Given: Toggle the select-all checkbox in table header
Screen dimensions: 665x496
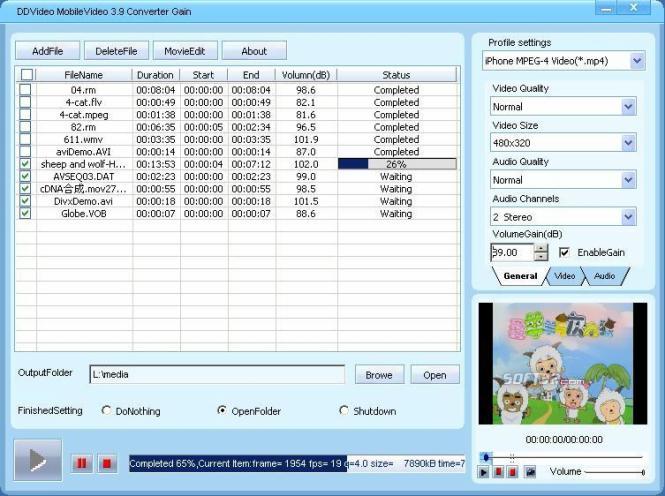Looking at the screenshot, I should tap(27, 75).
